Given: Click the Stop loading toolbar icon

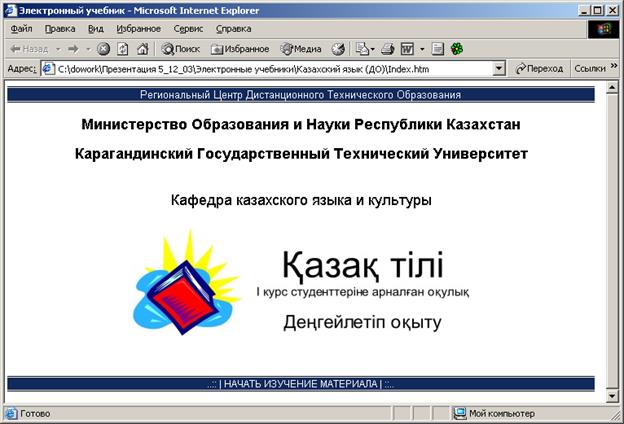Looking at the screenshot, I should point(103,48).
